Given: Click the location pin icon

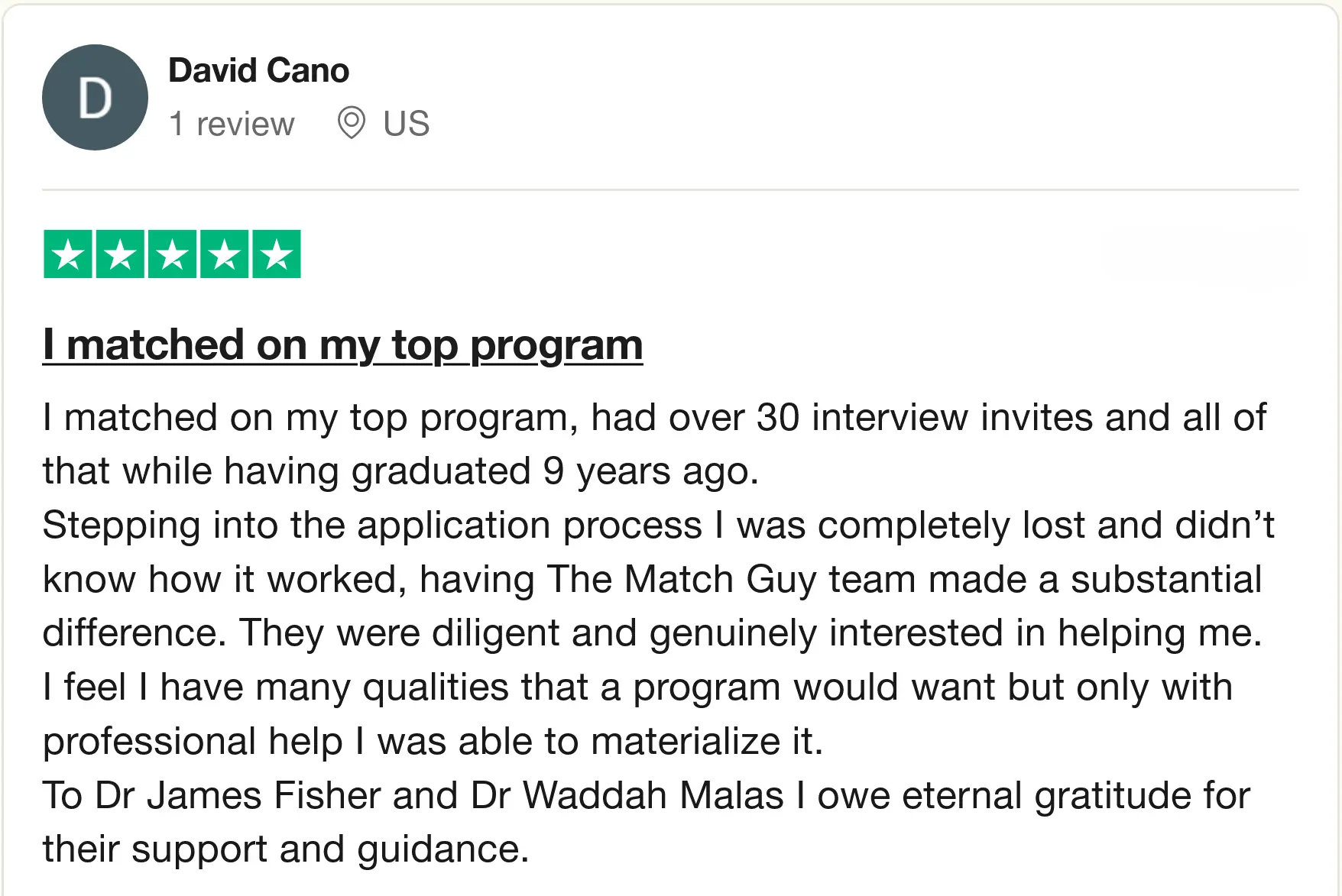Looking at the screenshot, I should click(x=351, y=123).
